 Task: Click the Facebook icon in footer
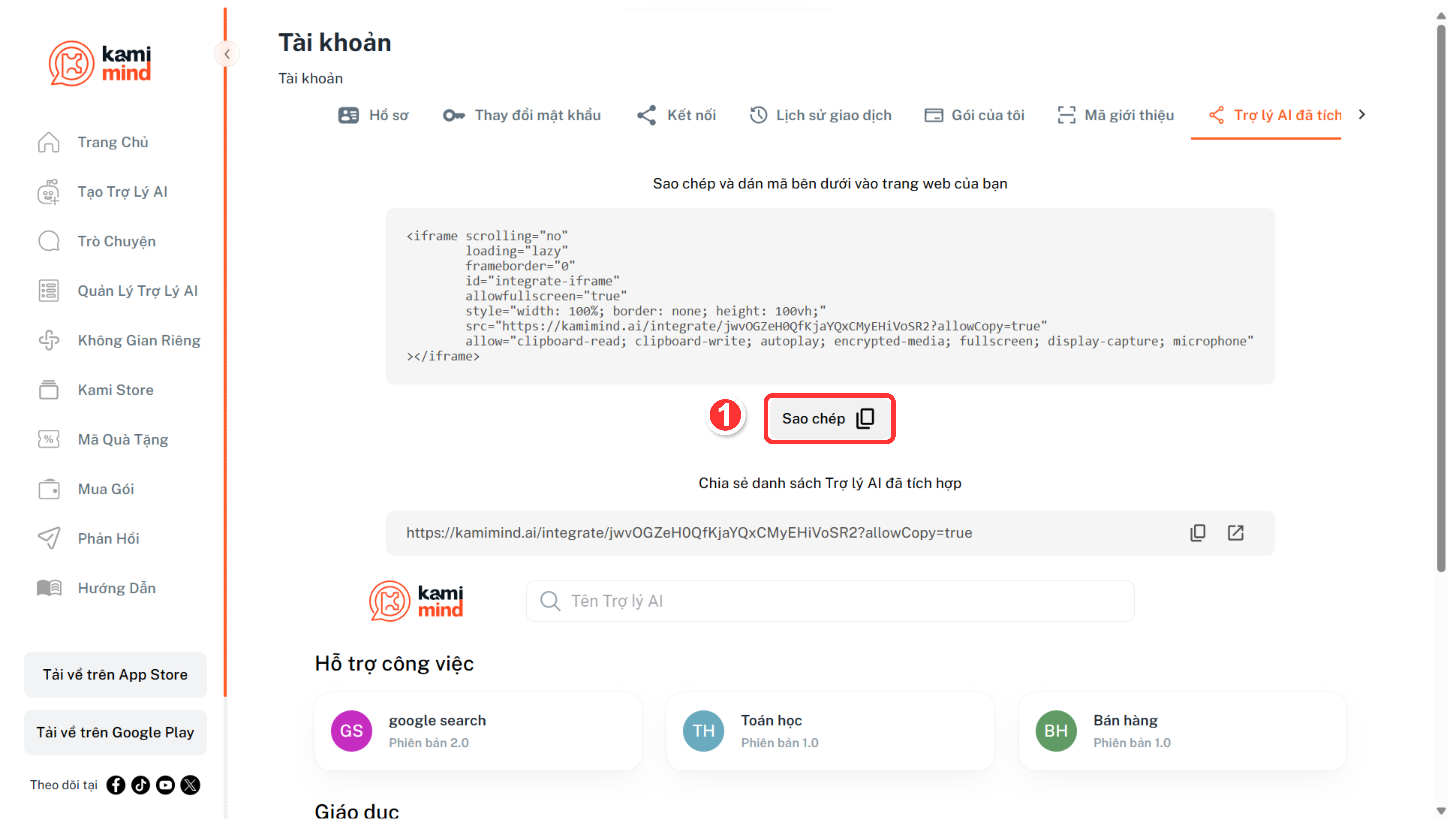coord(116,785)
